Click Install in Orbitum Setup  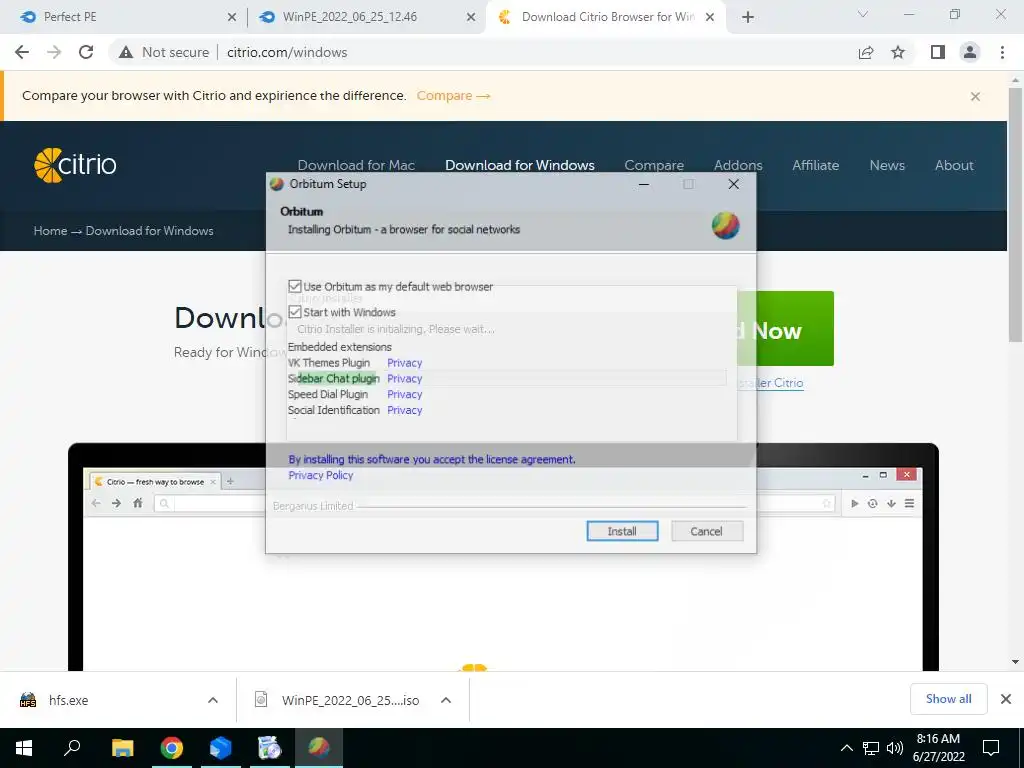(x=622, y=531)
